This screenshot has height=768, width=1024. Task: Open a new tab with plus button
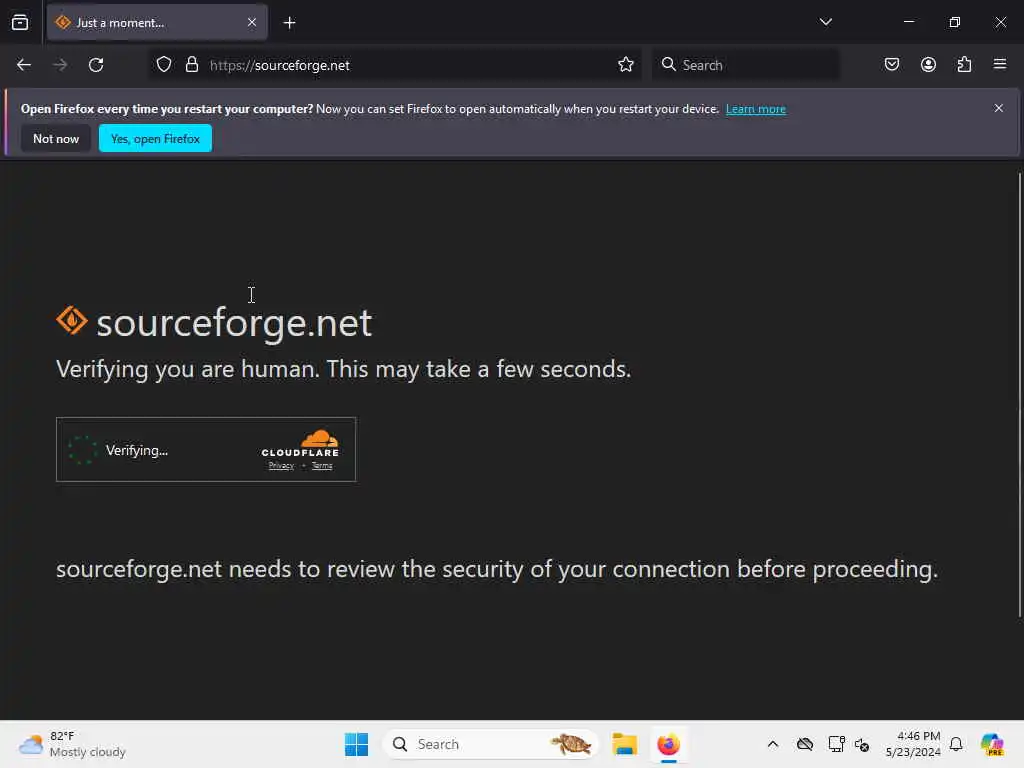pos(289,23)
